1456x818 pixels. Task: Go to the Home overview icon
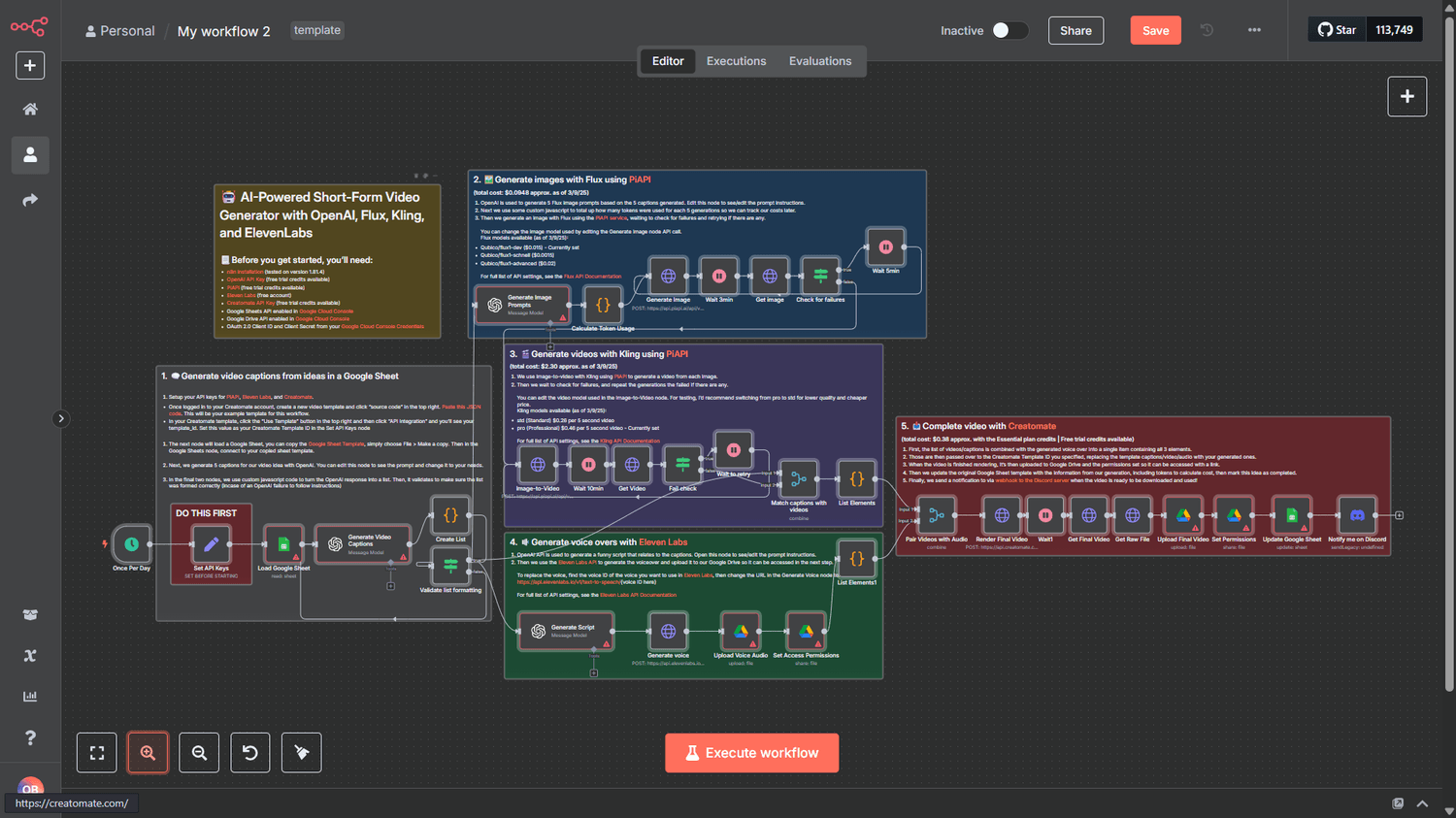[30, 110]
